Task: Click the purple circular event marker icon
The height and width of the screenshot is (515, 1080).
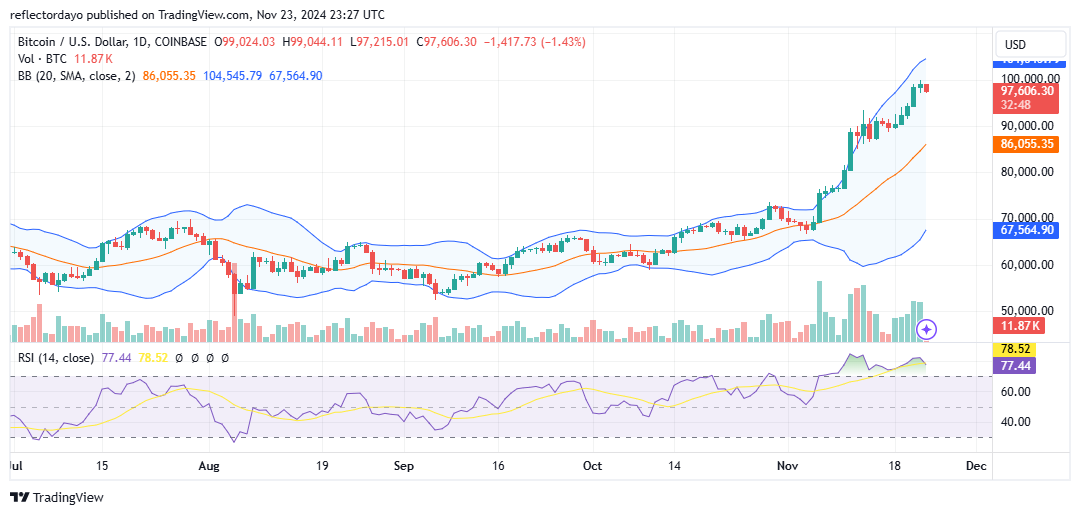Action: (x=926, y=330)
